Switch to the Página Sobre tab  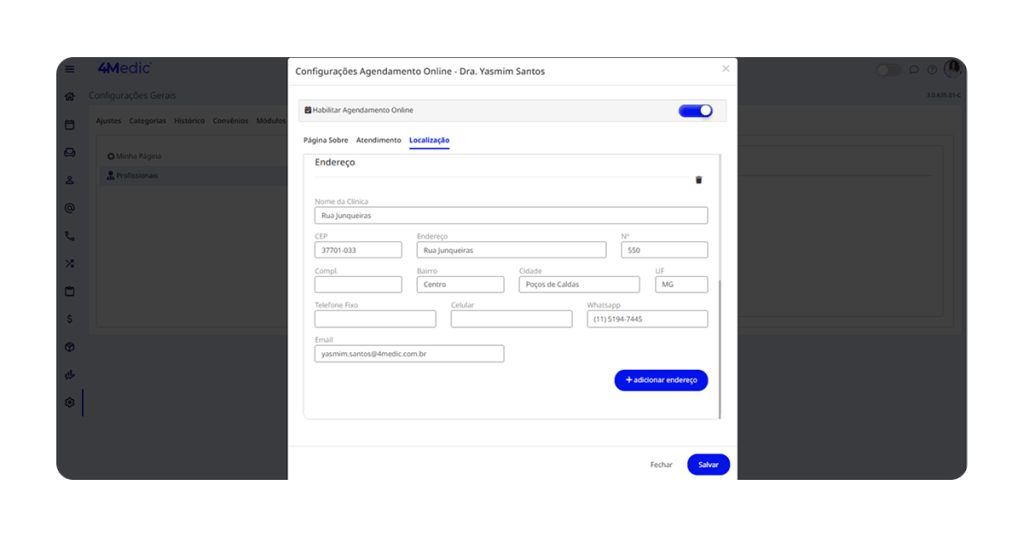[326, 140]
